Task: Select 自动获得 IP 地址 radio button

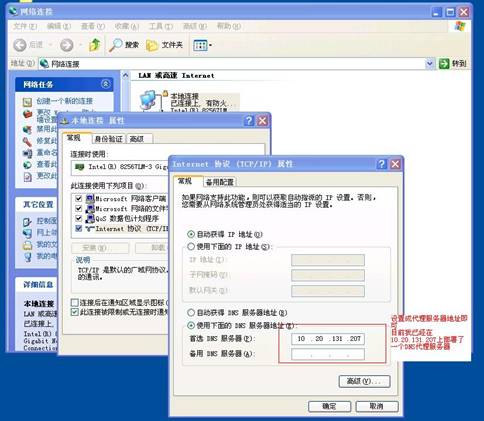Action: point(191,234)
